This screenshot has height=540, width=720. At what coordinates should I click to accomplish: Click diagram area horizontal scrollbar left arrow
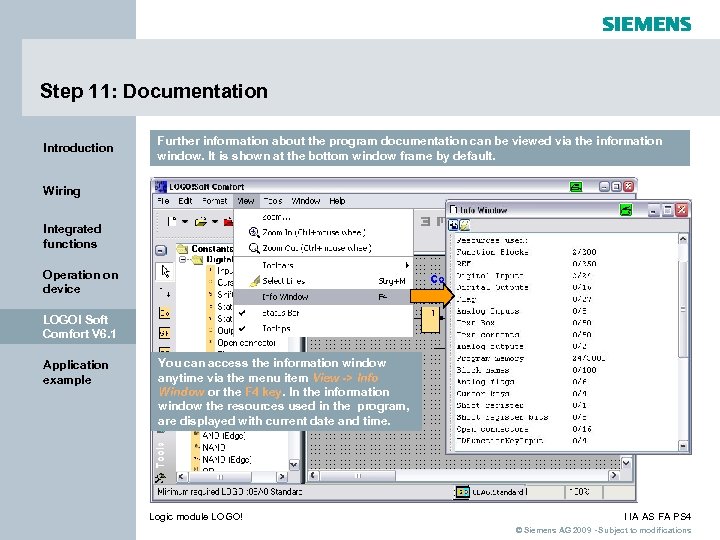pyautogui.click(x=313, y=475)
